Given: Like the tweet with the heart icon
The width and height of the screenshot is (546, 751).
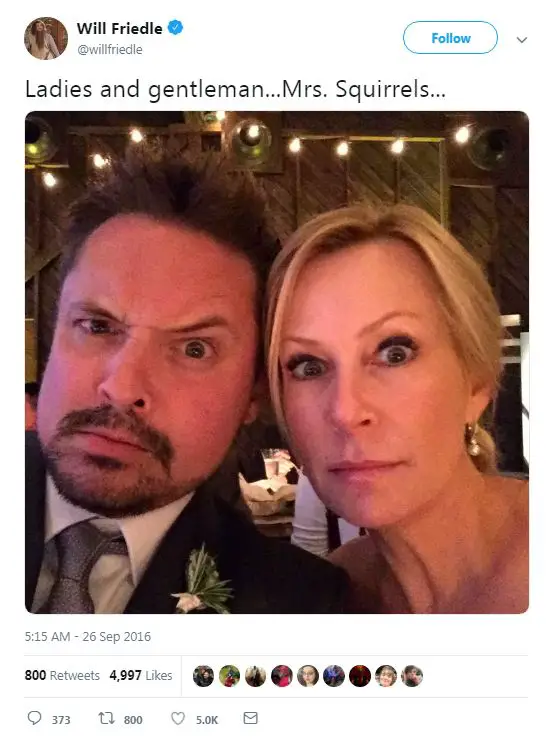Looking at the screenshot, I should (178, 718).
